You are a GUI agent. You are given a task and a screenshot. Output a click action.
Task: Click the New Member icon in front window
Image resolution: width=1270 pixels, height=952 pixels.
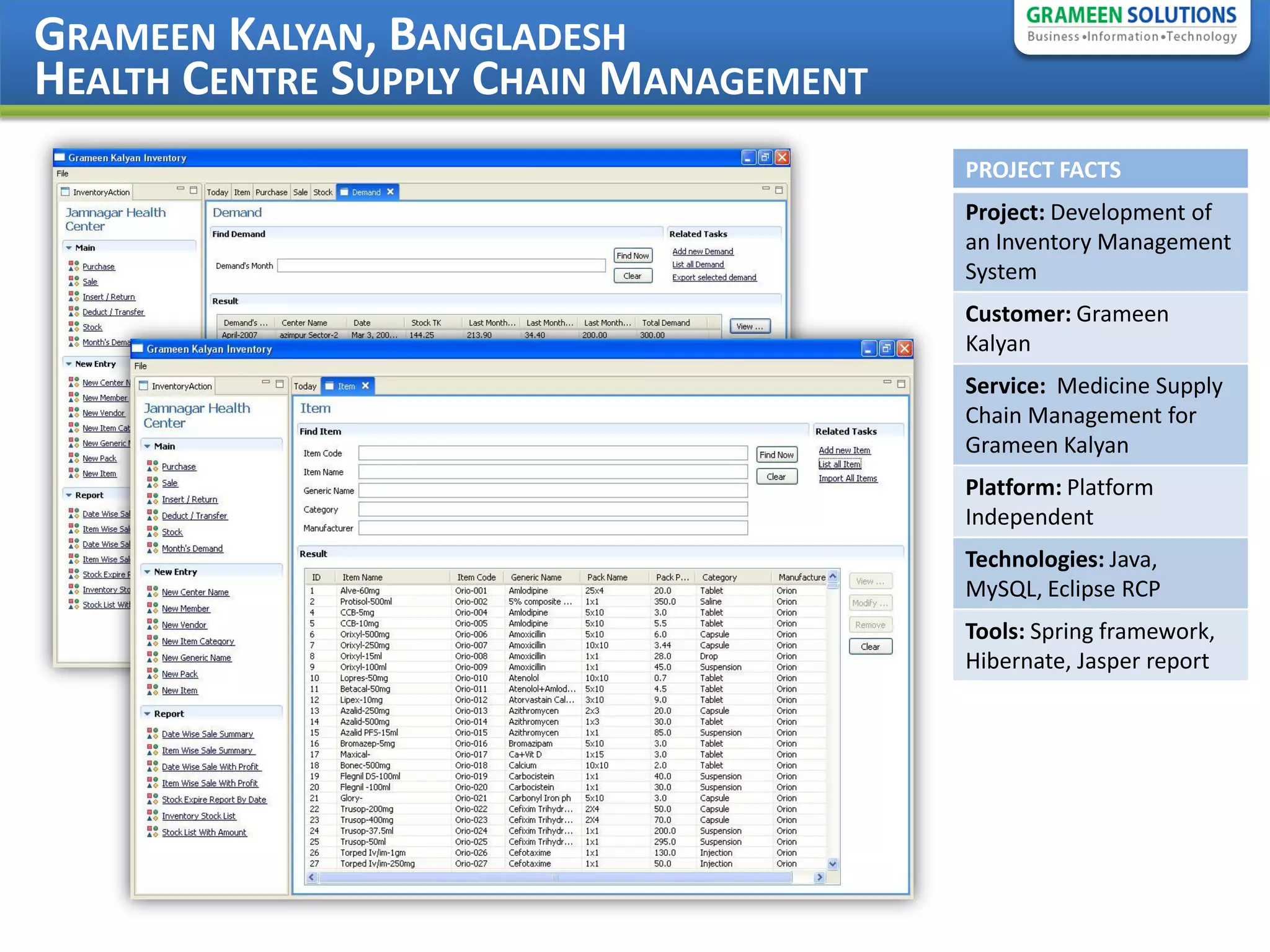click(x=152, y=608)
